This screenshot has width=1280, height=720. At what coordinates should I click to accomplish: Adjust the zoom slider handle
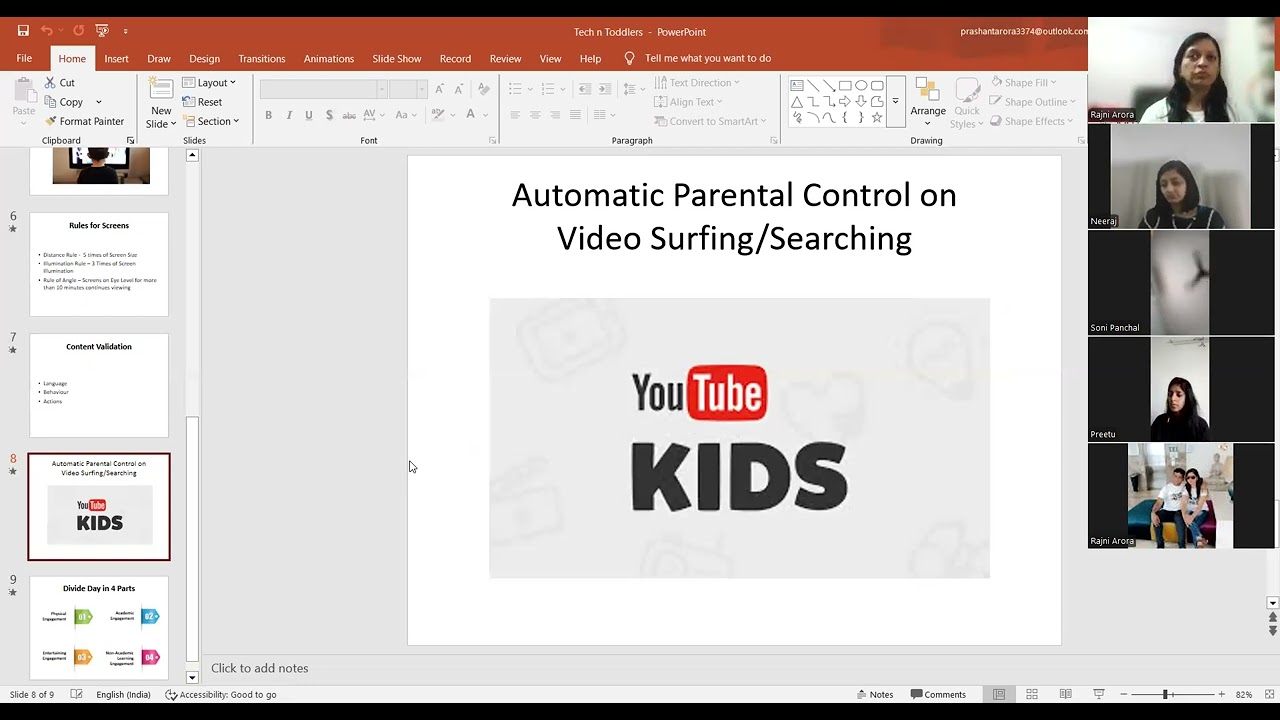pos(1165,694)
